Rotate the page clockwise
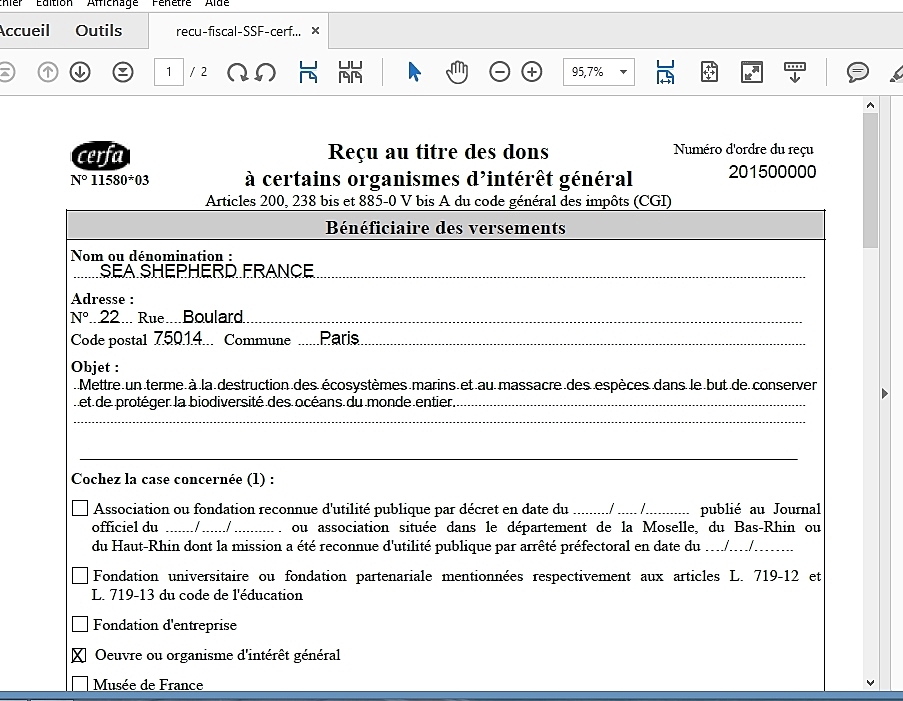903x701 pixels. [x=237, y=72]
